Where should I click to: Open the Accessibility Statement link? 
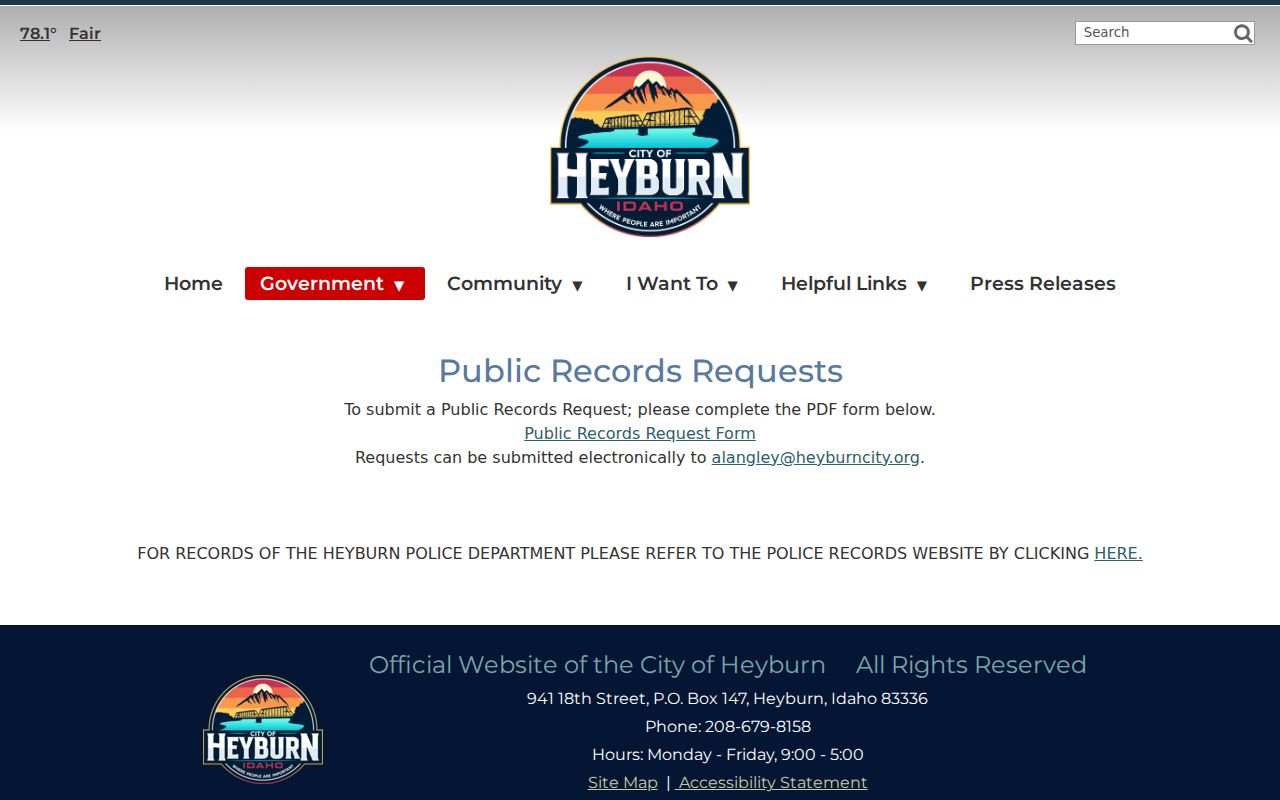pos(772,782)
